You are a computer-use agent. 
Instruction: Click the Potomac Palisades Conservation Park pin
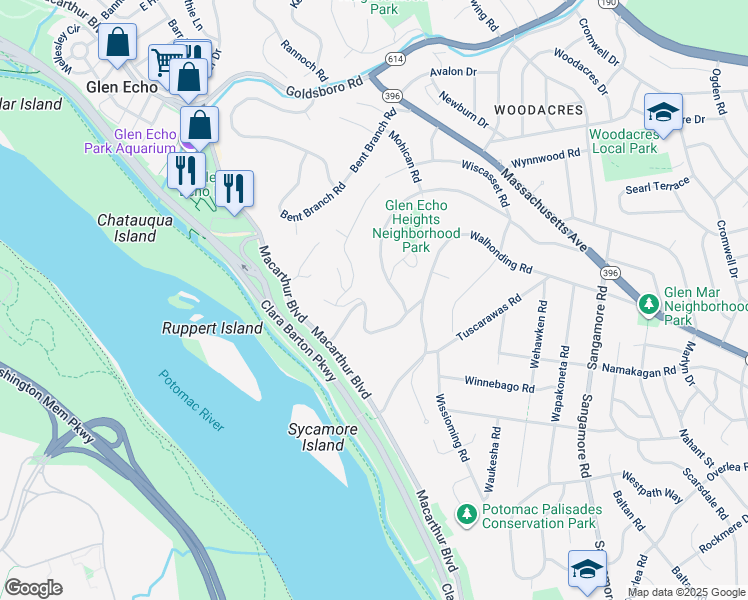click(467, 515)
